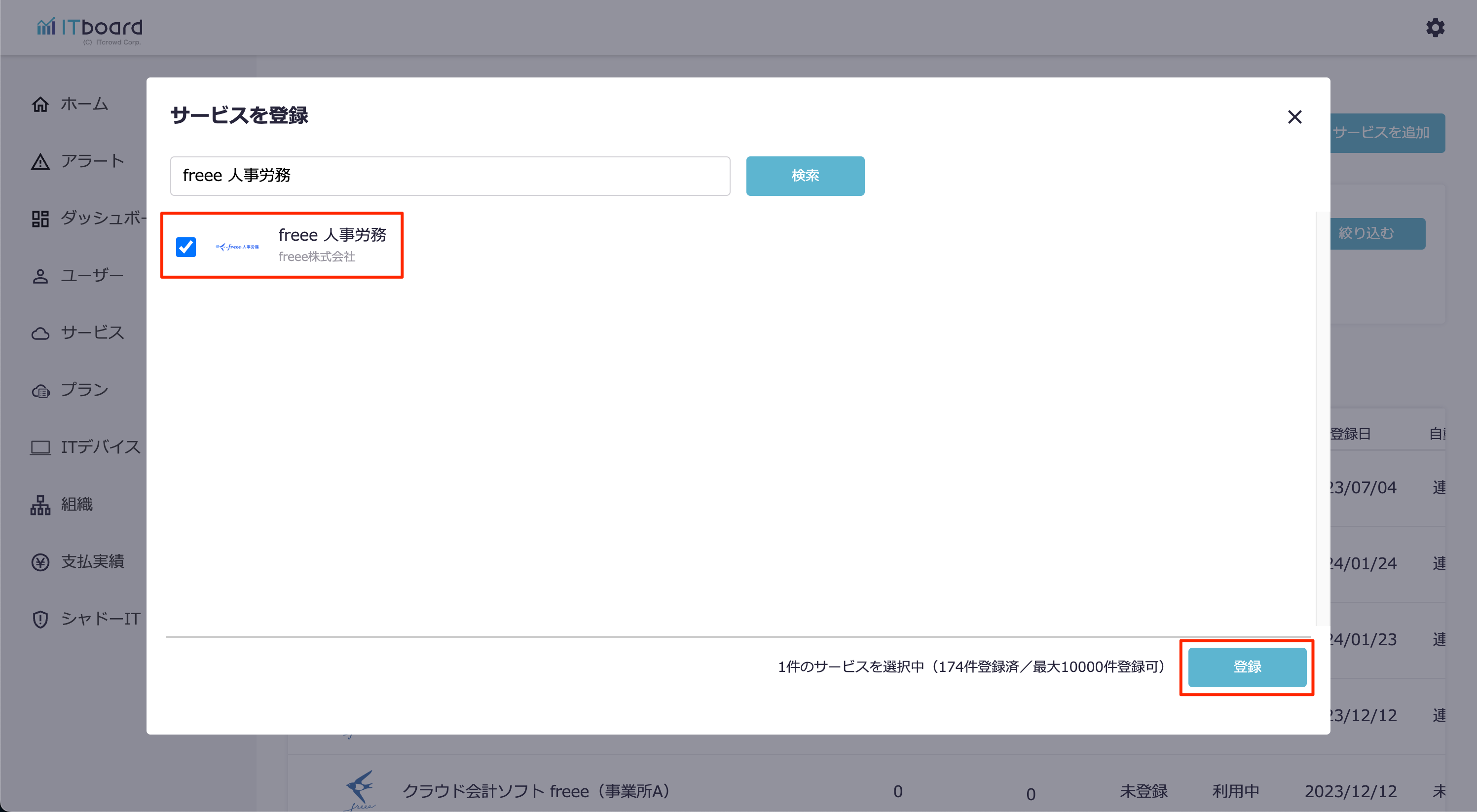Click the user person icon
Viewport: 1477px width, 812px height.
40,276
